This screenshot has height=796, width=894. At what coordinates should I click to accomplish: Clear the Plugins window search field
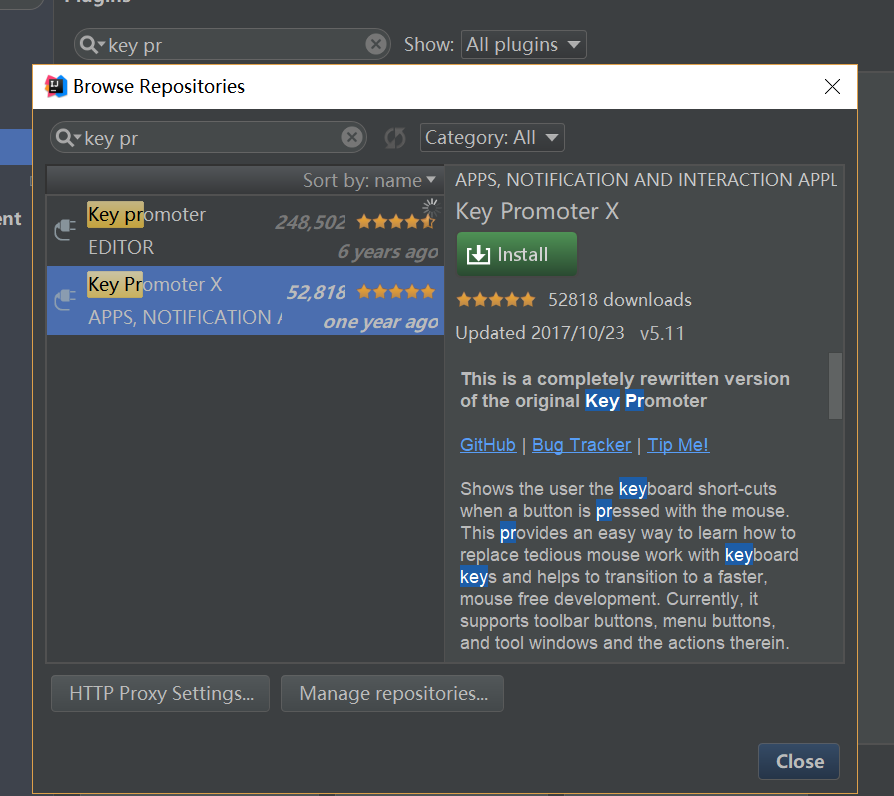[x=376, y=44]
